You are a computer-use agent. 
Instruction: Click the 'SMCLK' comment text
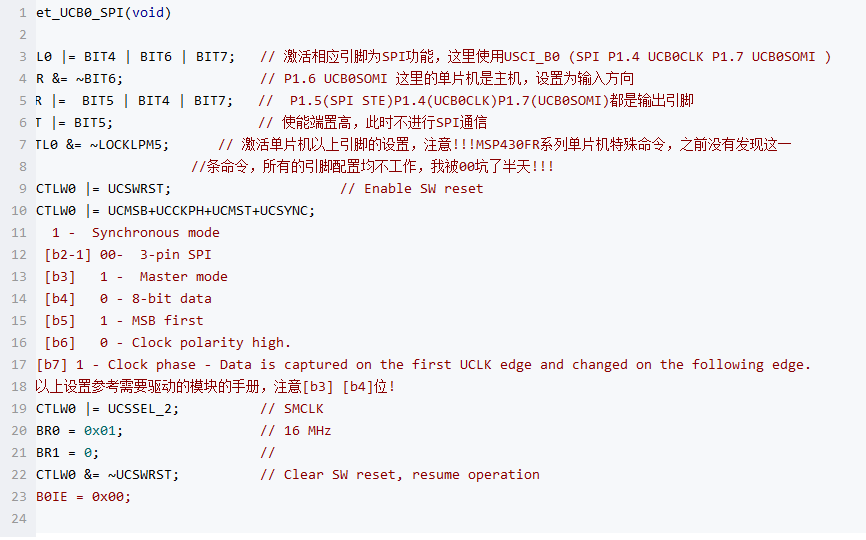coord(304,409)
